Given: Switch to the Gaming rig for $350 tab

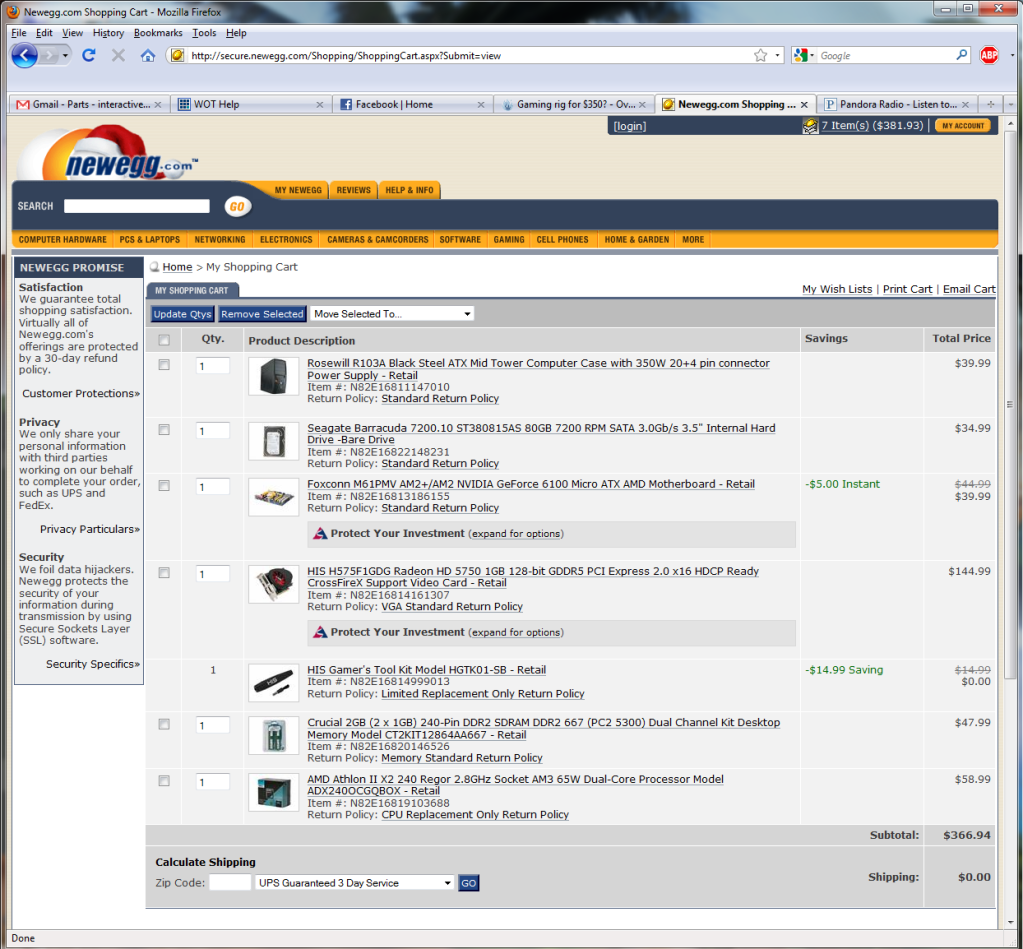Looking at the screenshot, I should point(574,104).
